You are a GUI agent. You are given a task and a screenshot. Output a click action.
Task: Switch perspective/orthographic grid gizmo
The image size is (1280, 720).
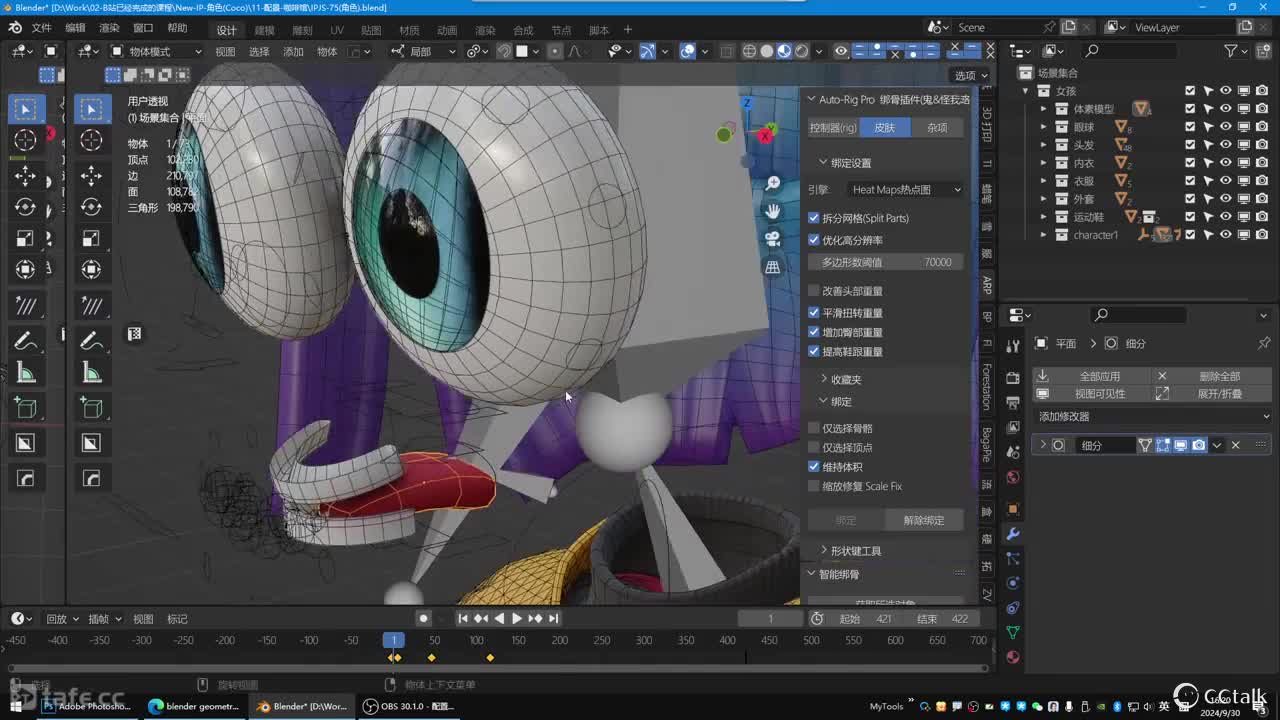[x=773, y=267]
